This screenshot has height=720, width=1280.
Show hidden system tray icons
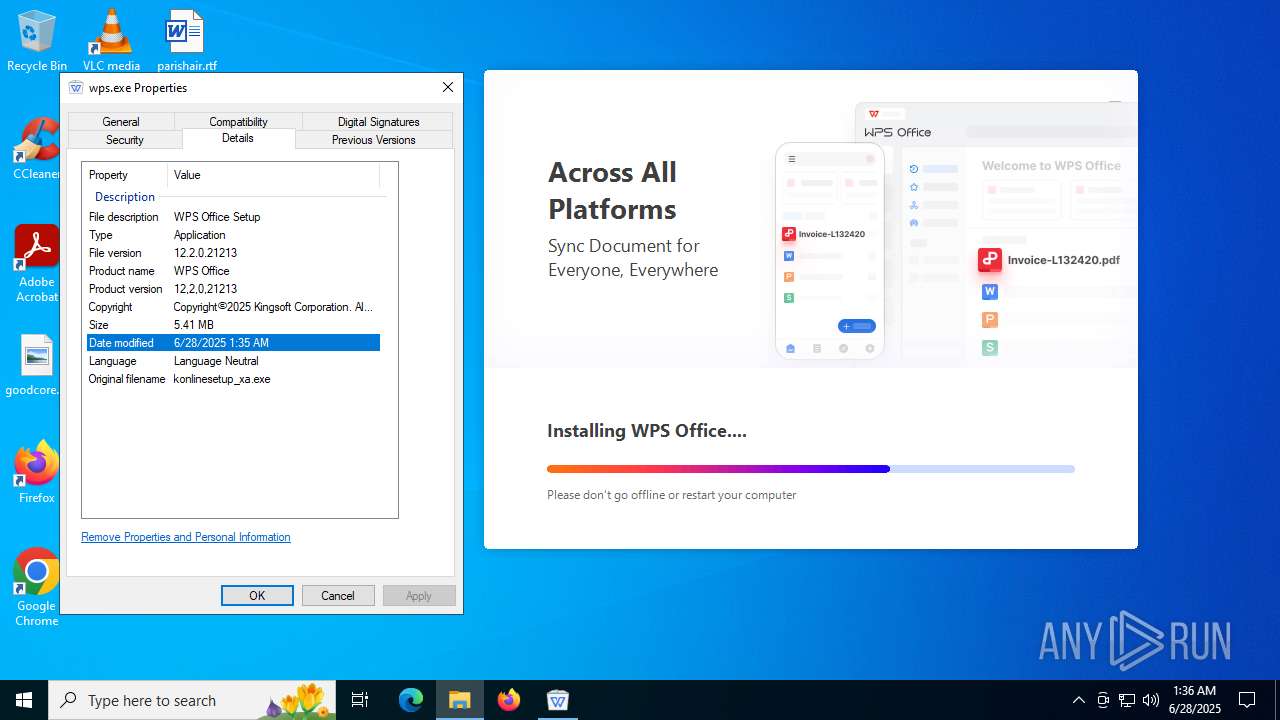[x=1078, y=700]
